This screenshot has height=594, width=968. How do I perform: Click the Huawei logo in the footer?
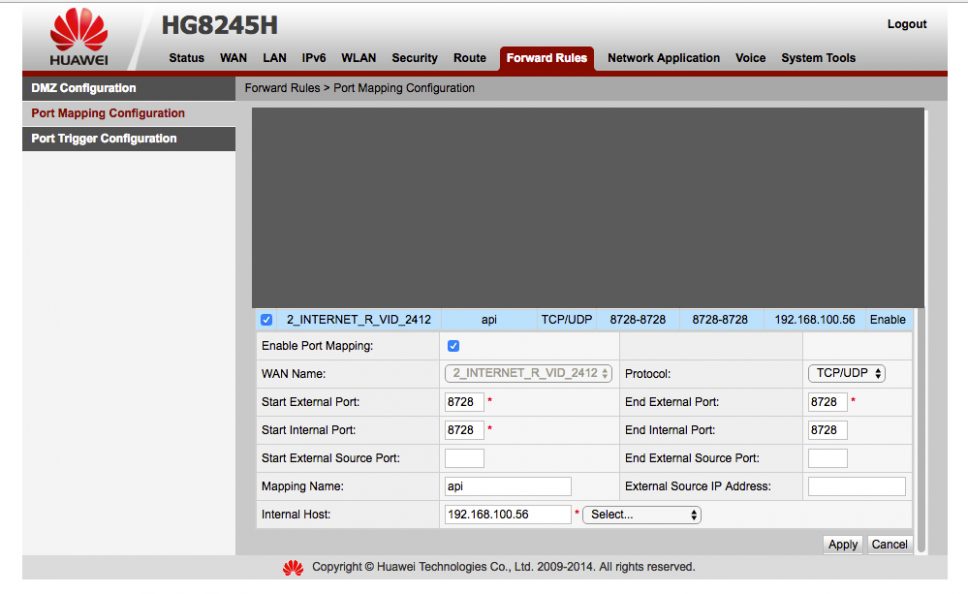click(291, 566)
